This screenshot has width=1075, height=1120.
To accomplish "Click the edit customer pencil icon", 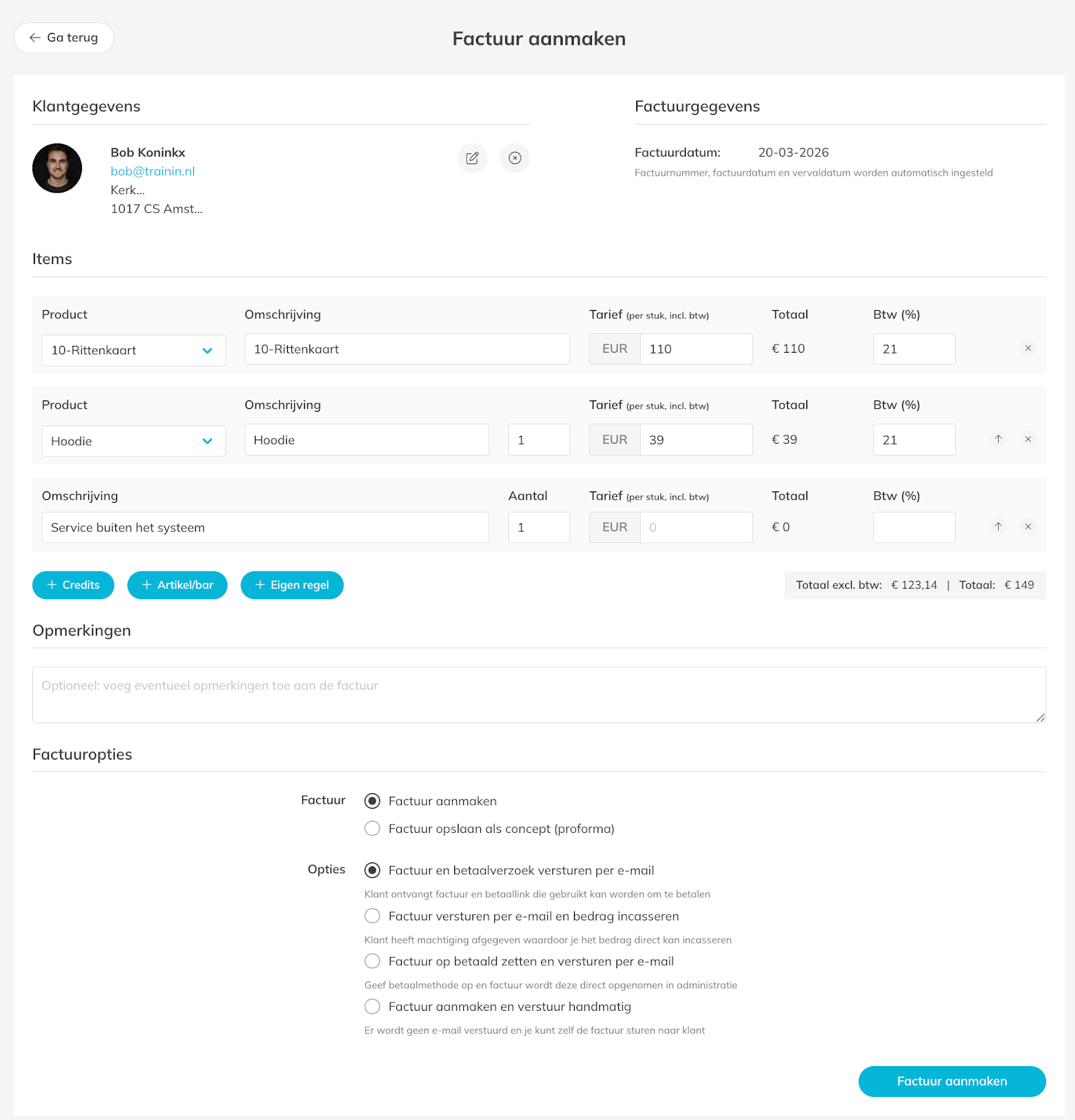I will (x=472, y=158).
